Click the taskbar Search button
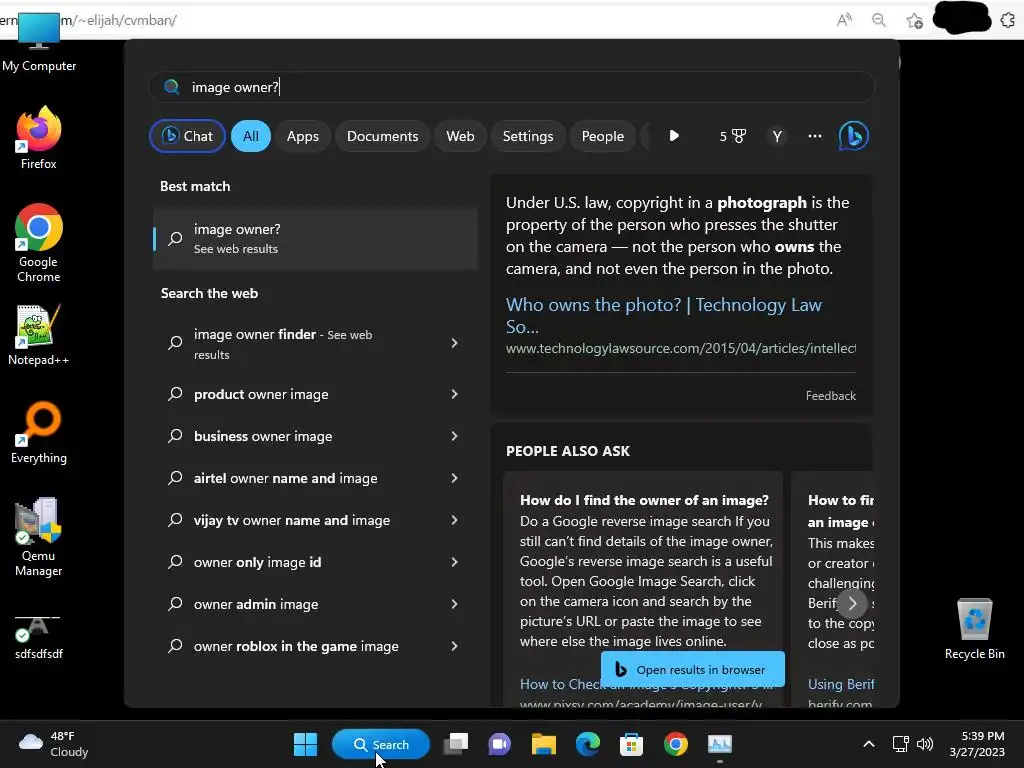Viewport: 1024px width, 768px height. [381, 744]
